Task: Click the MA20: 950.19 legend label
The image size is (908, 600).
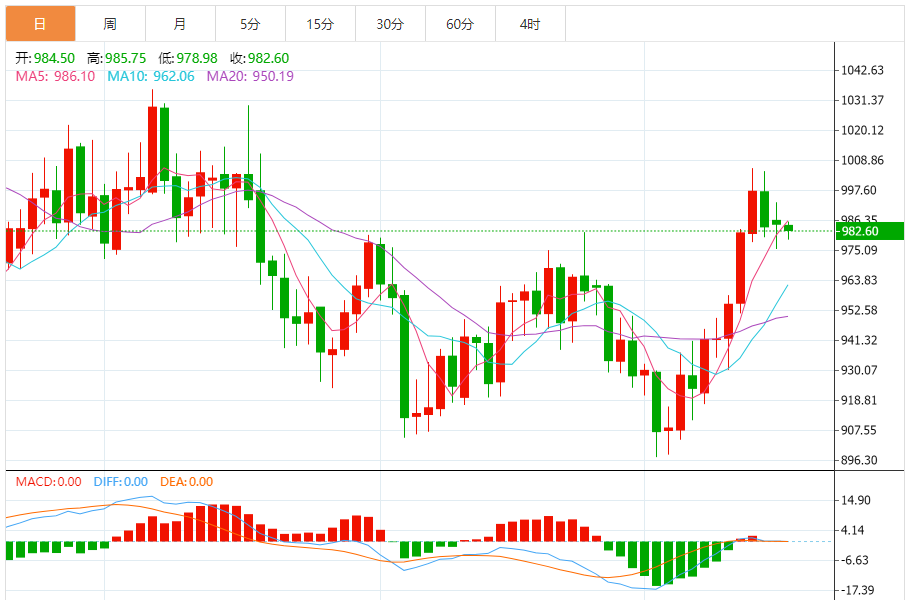Action: tap(250, 76)
